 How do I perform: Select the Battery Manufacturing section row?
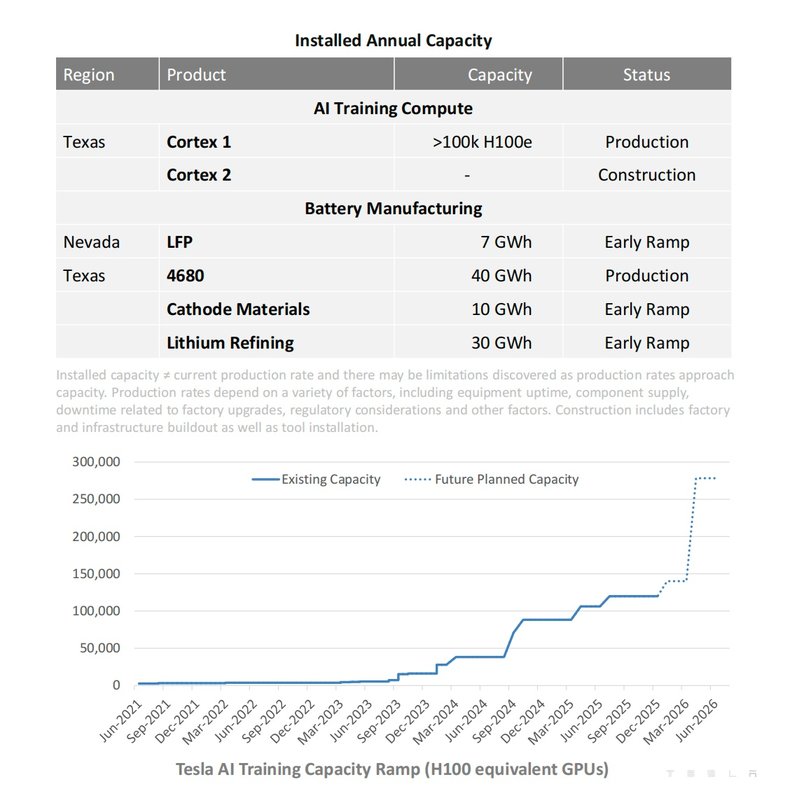point(393,208)
